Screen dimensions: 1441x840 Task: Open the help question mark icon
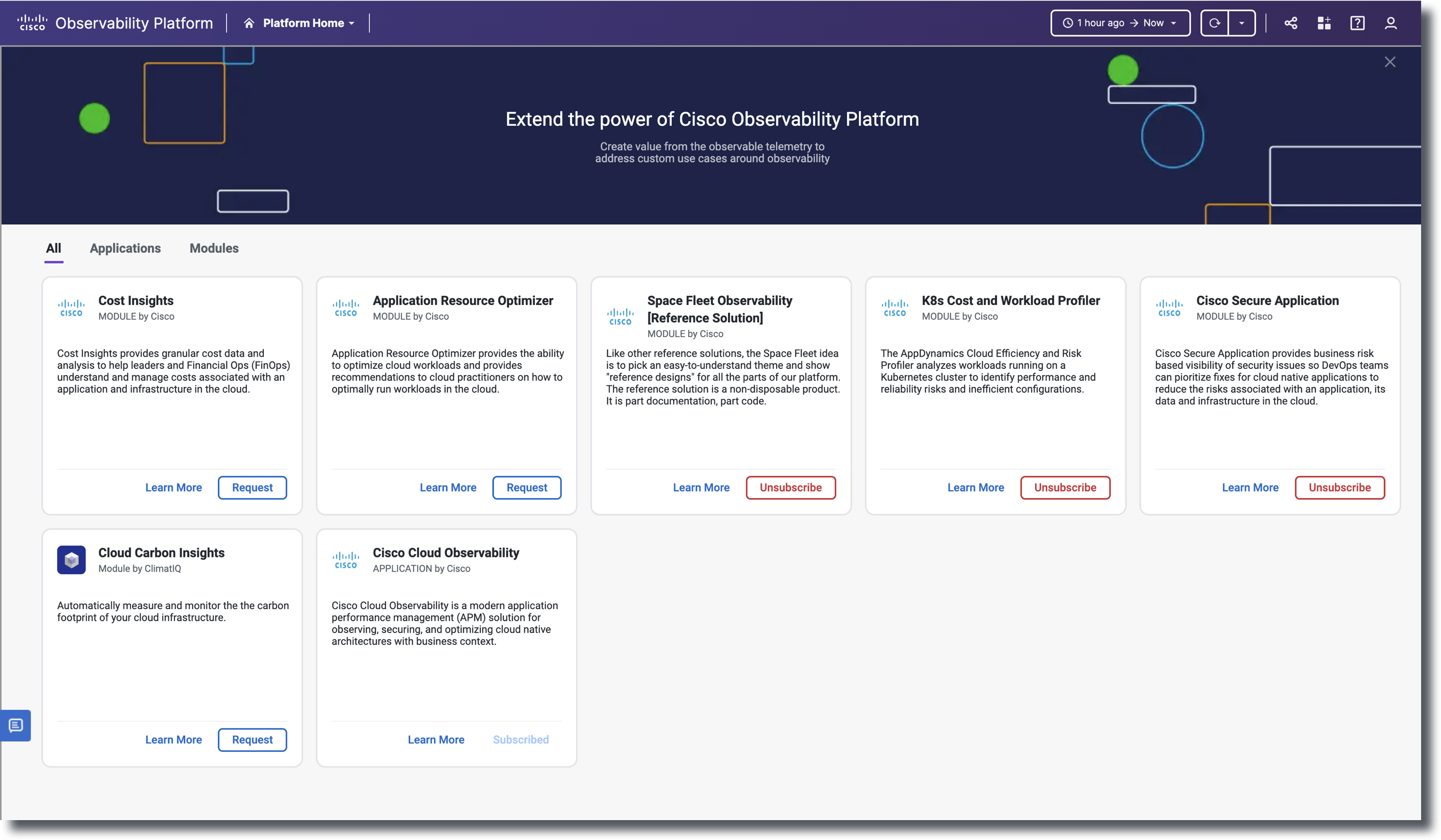coord(1357,23)
